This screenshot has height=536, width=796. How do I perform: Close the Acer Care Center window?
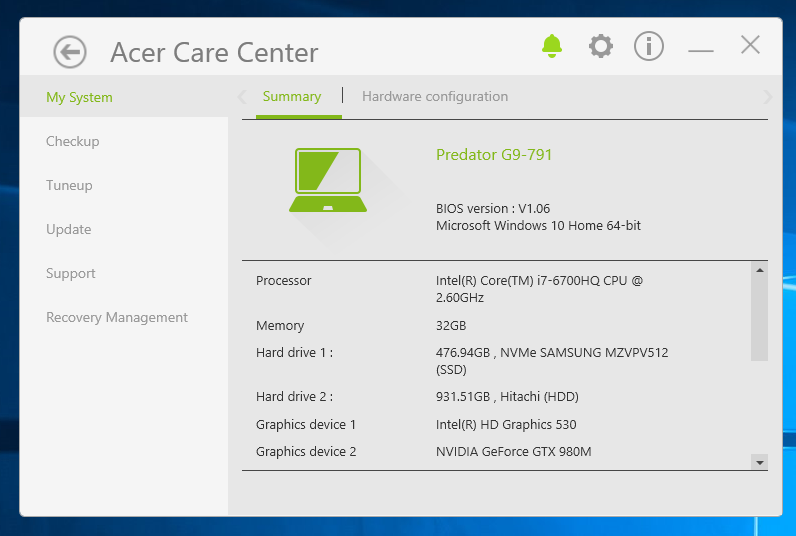750,45
